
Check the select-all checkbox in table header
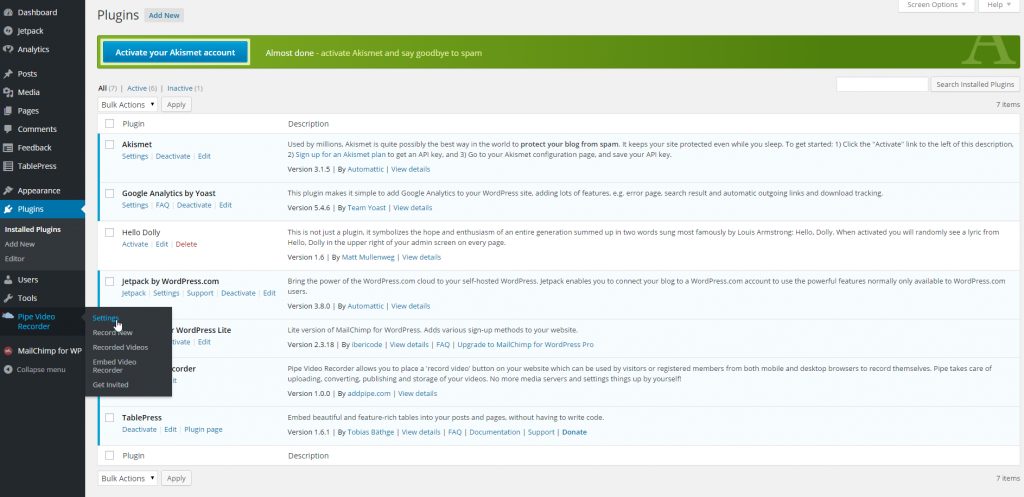(x=109, y=123)
